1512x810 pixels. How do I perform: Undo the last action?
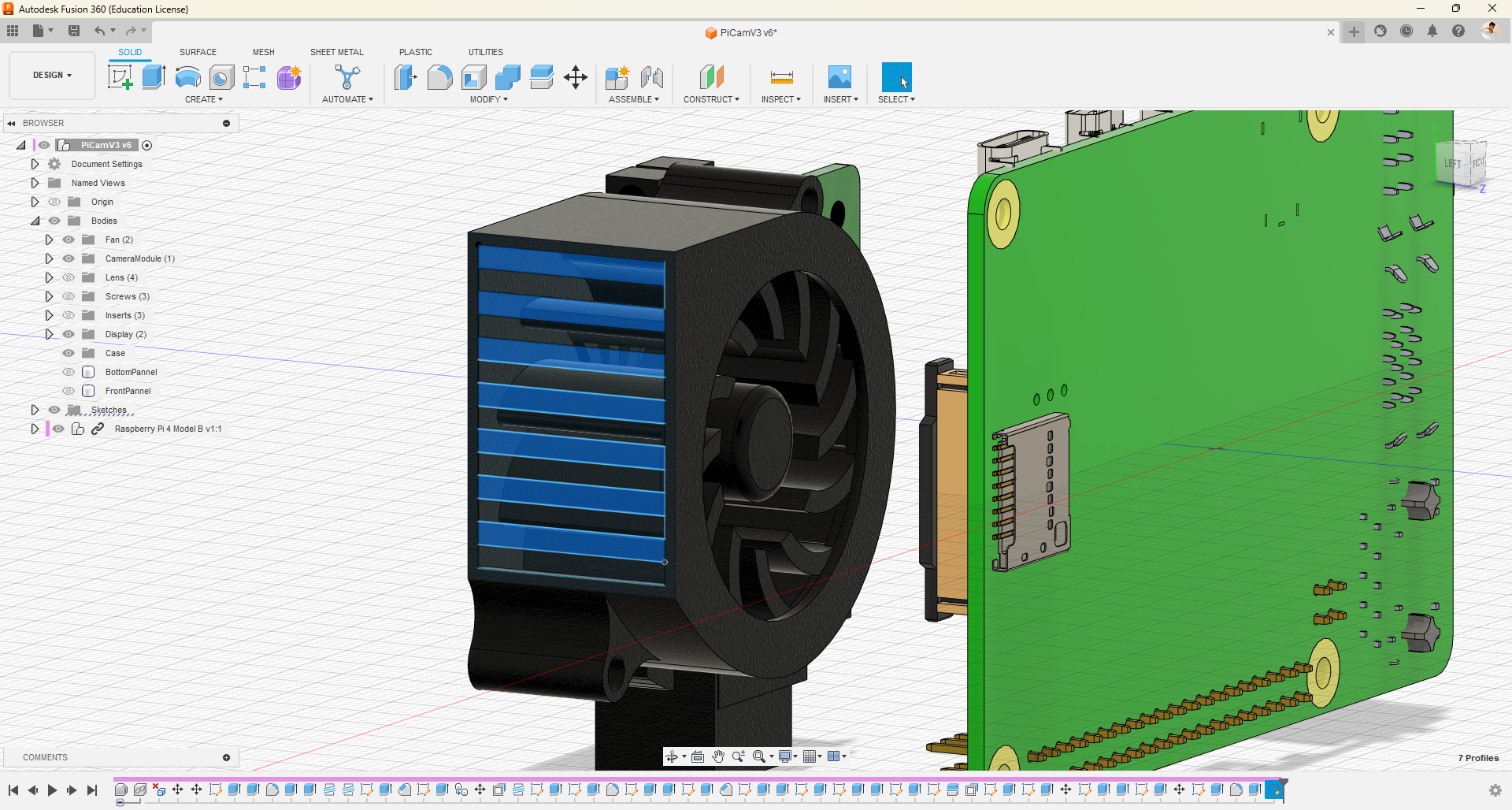[100, 31]
